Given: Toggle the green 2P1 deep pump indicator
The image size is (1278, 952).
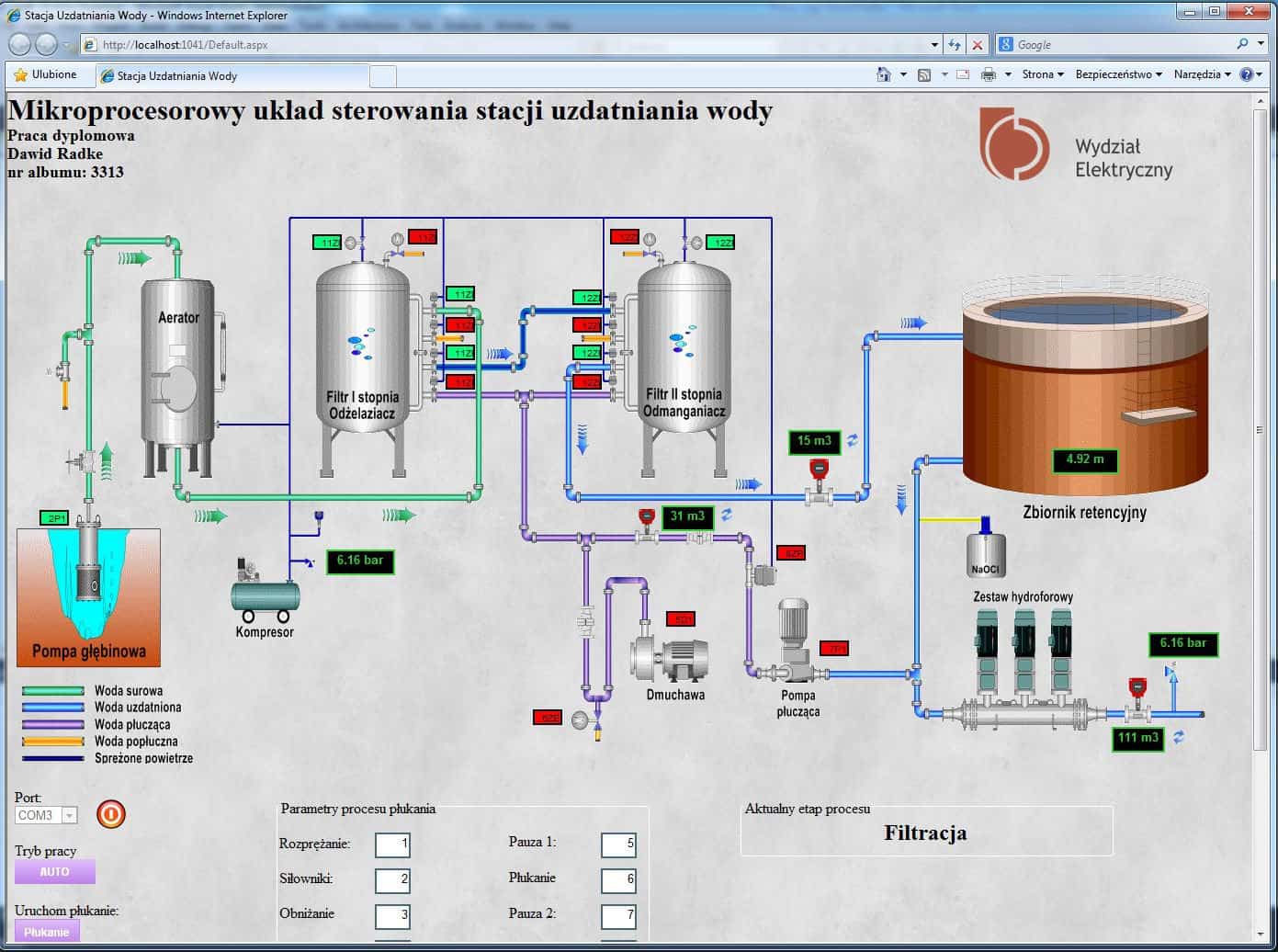Looking at the screenshot, I should (x=55, y=518).
